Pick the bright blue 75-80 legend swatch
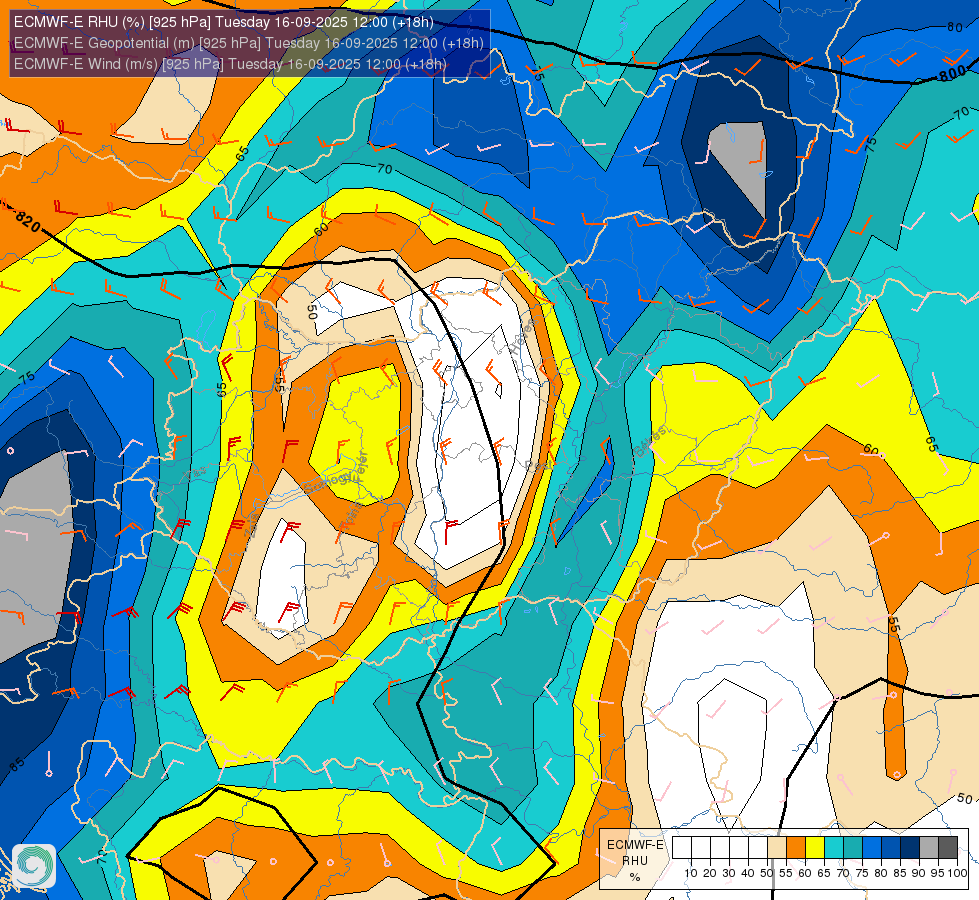Screen dimensions: 979x900 coord(872,848)
